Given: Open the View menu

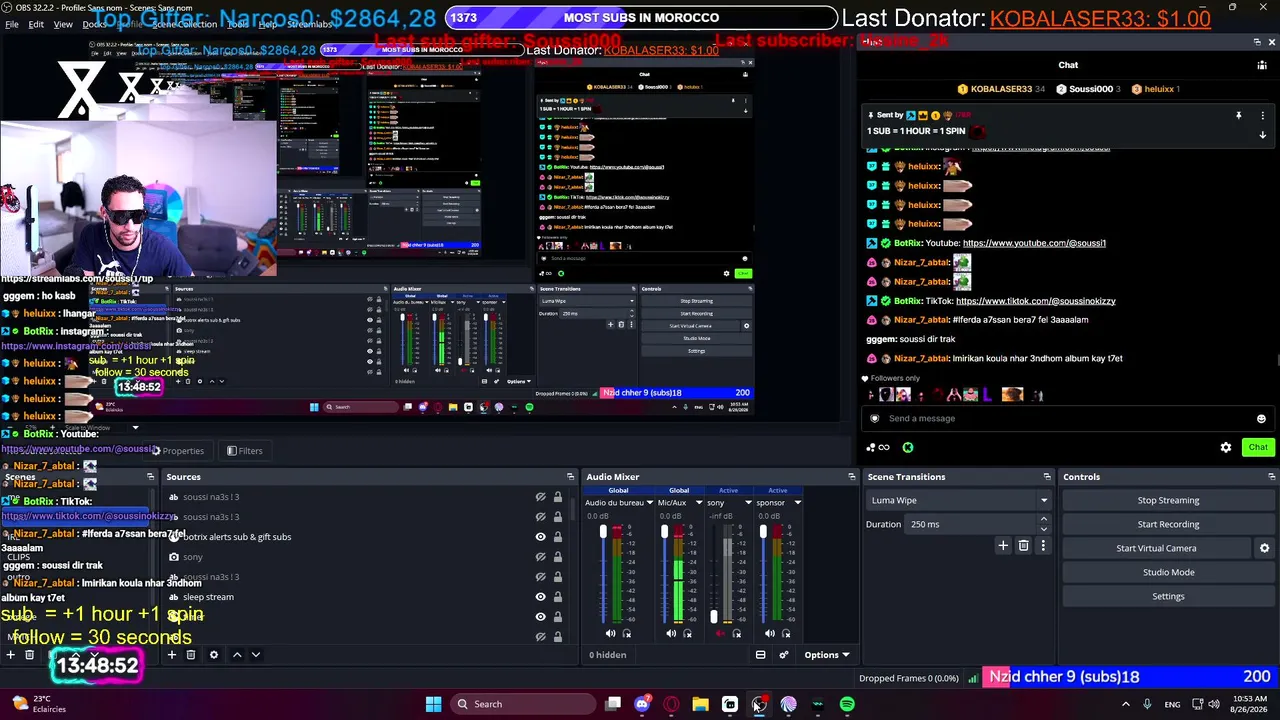Looking at the screenshot, I should [63, 24].
